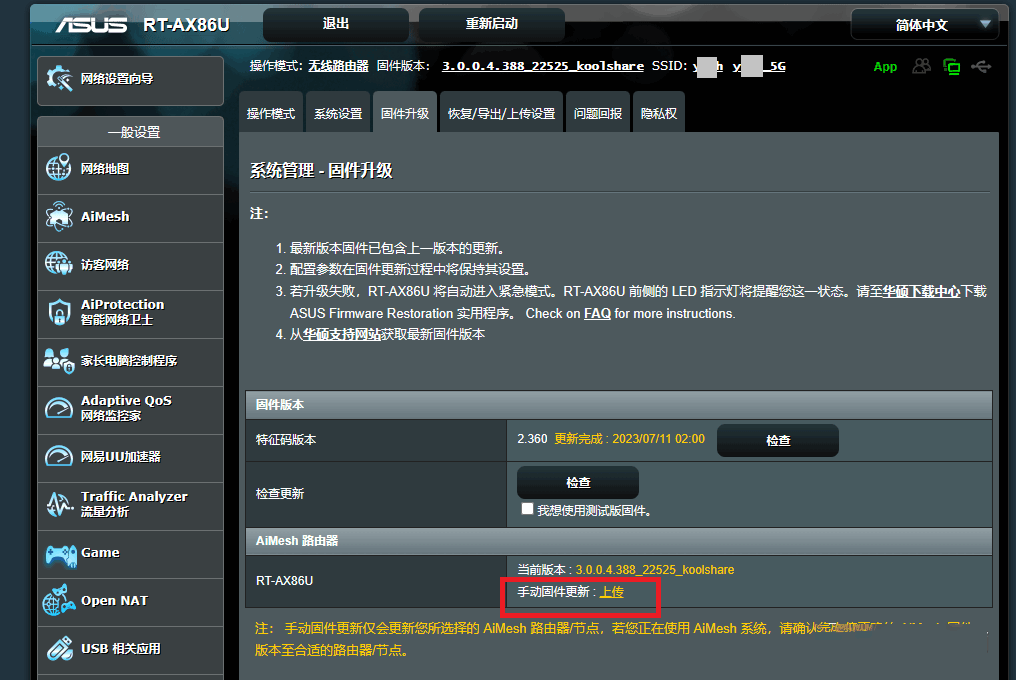The width and height of the screenshot is (1016, 680).
Task: Select the Open NAT icon
Action: (x=58, y=600)
